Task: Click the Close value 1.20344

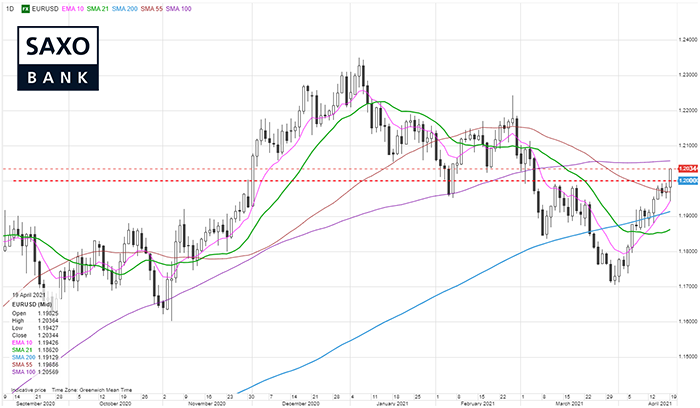Action: pos(49,335)
